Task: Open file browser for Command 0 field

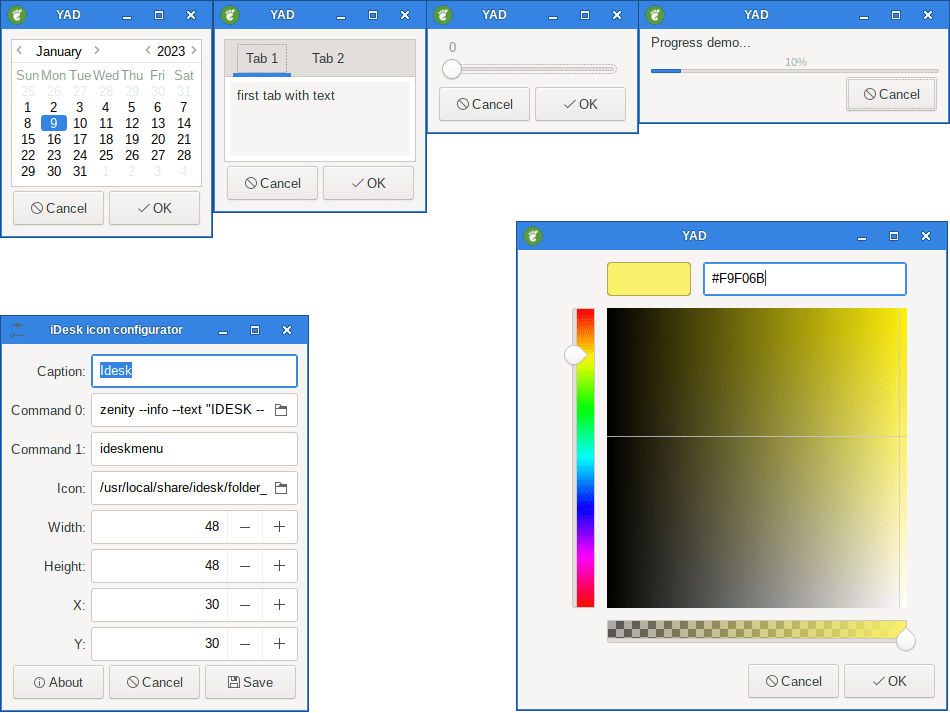Action: click(x=283, y=410)
